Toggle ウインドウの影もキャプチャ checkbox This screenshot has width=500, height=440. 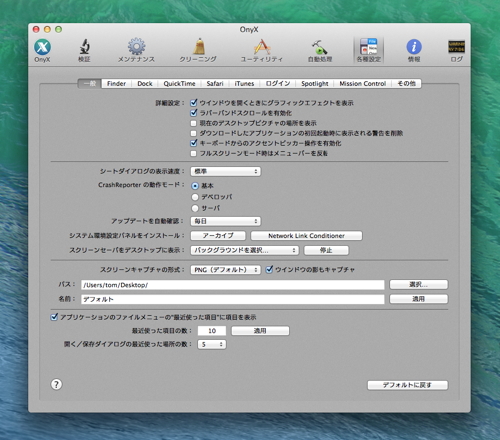[x=269, y=269]
